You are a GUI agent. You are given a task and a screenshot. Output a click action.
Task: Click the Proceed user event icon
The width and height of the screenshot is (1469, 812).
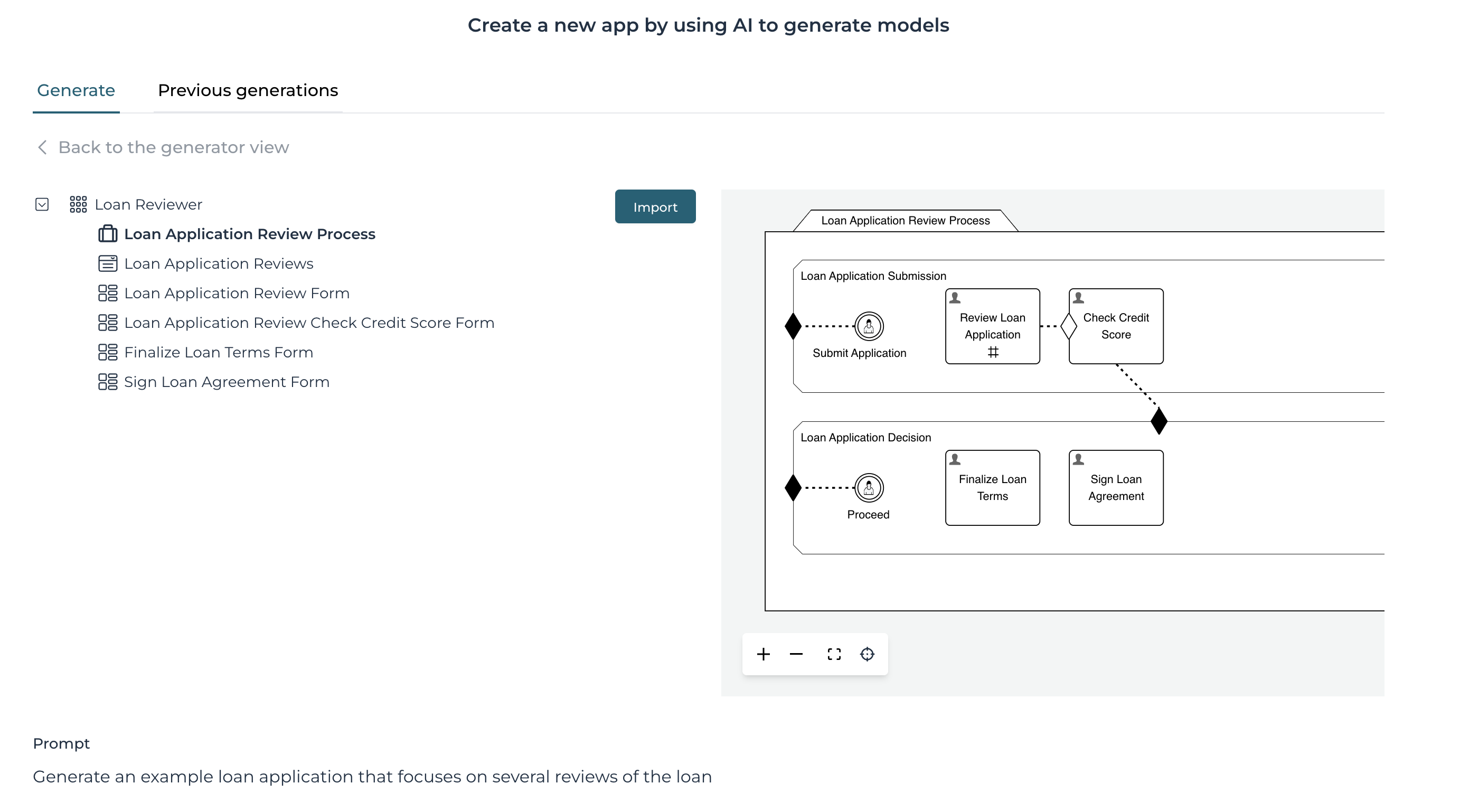pos(869,487)
